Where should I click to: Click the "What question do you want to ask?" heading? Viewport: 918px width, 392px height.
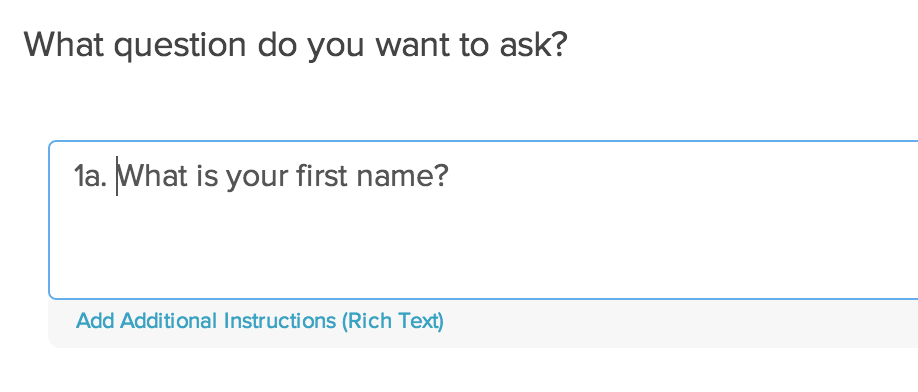point(296,45)
